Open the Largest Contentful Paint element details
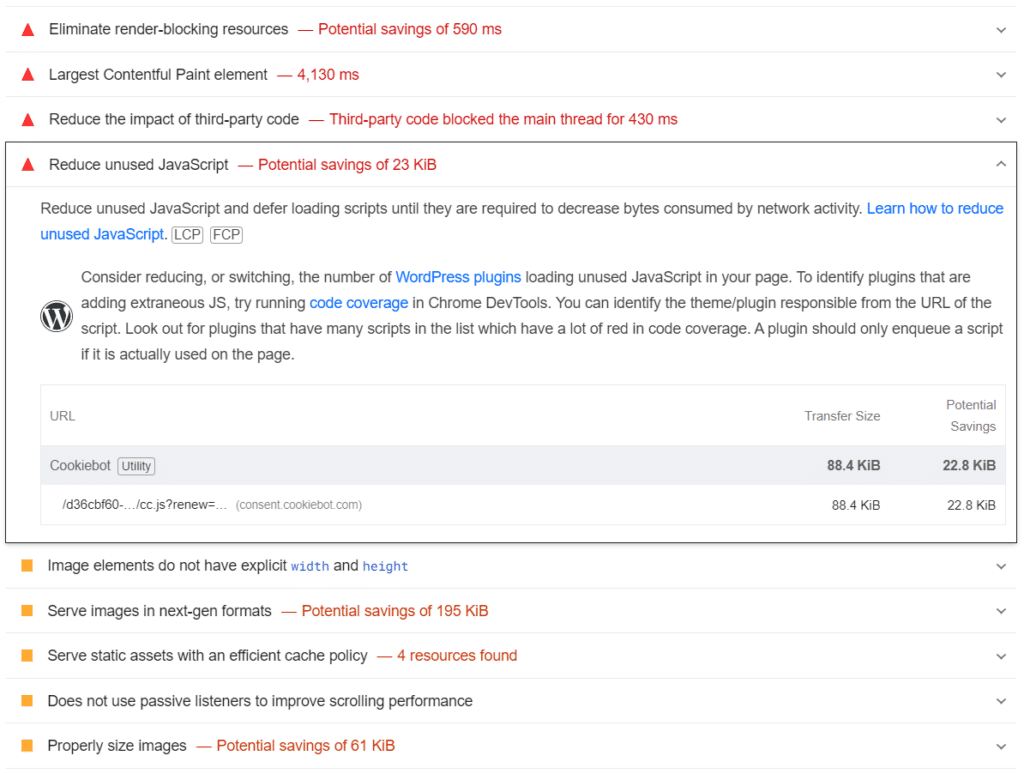Viewport: 1024px width, 774px height. point(1001,74)
